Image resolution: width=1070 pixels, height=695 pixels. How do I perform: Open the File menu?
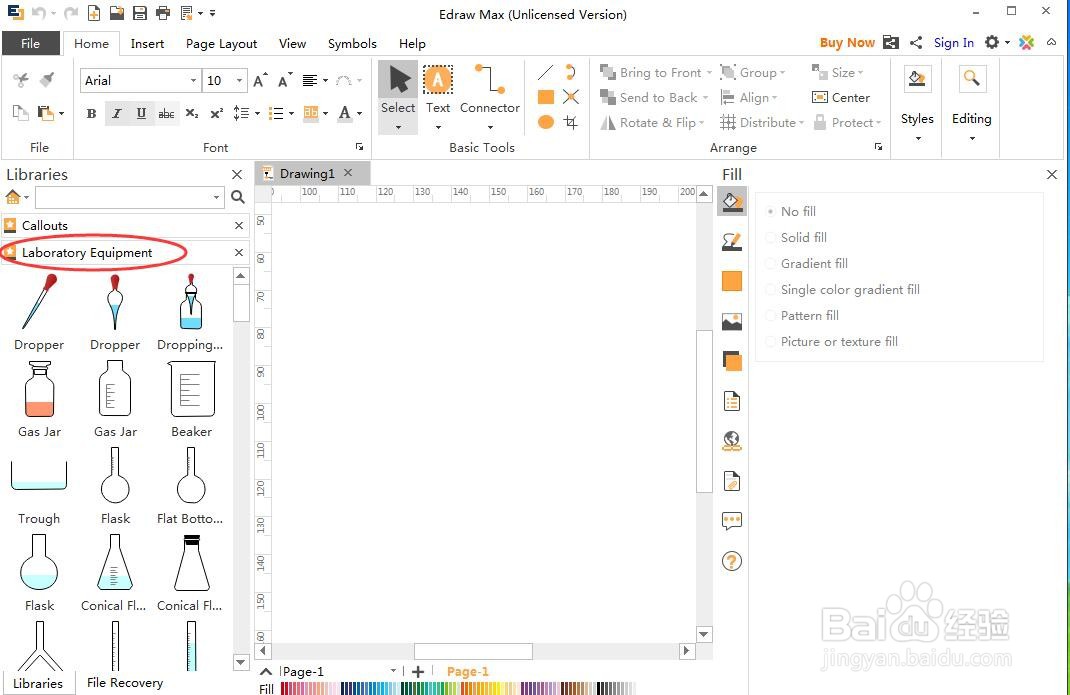(30, 43)
